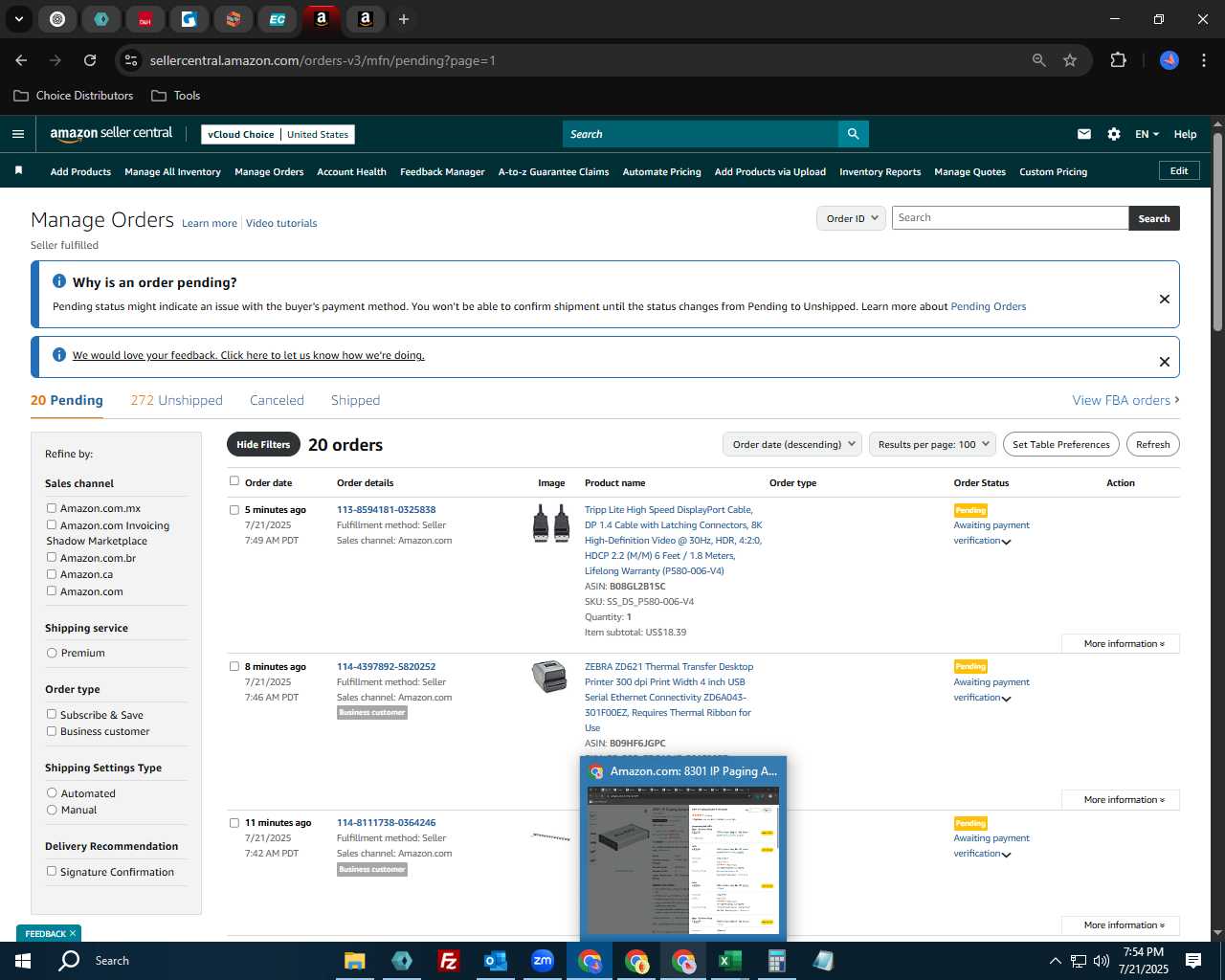Click the Windows Start button
1225x980 pixels.
coord(22,961)
